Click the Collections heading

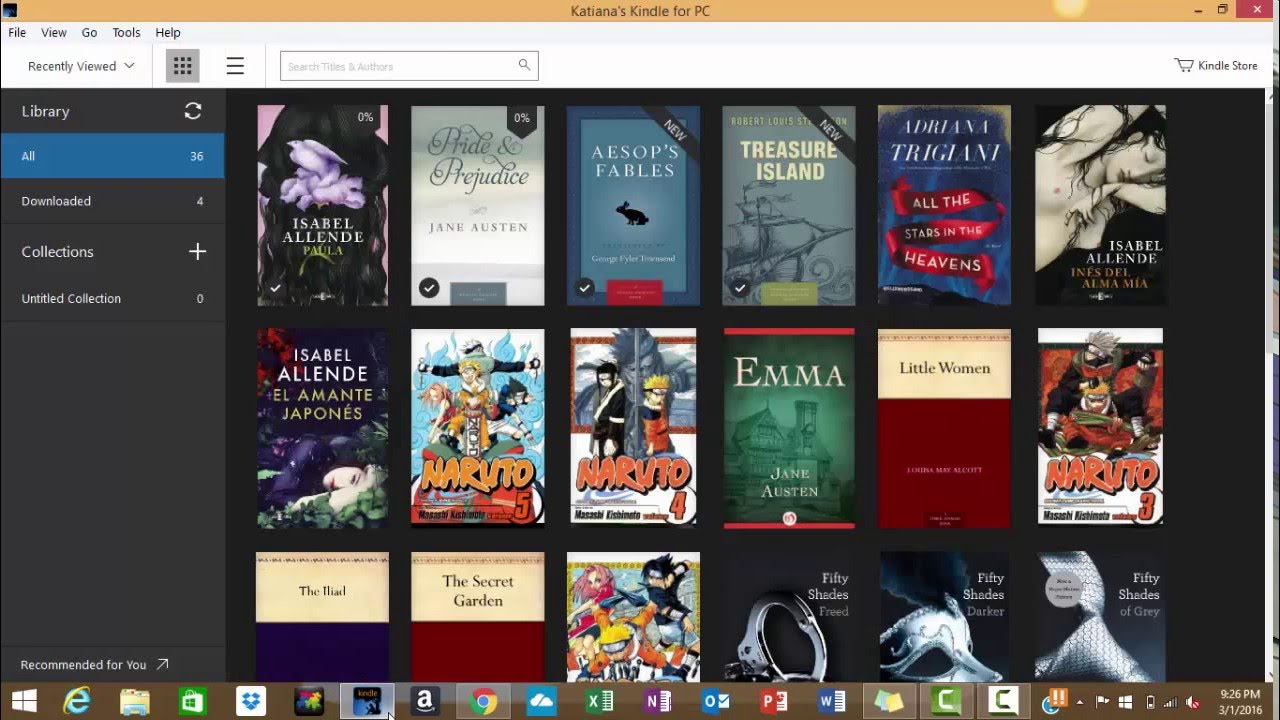pos(57,252)
